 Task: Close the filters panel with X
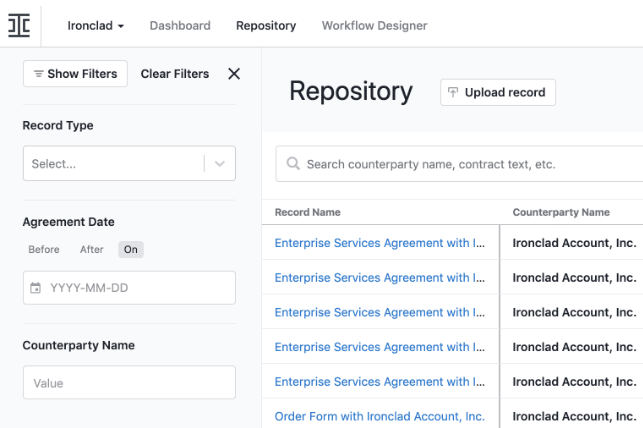[x=234, y=74]
